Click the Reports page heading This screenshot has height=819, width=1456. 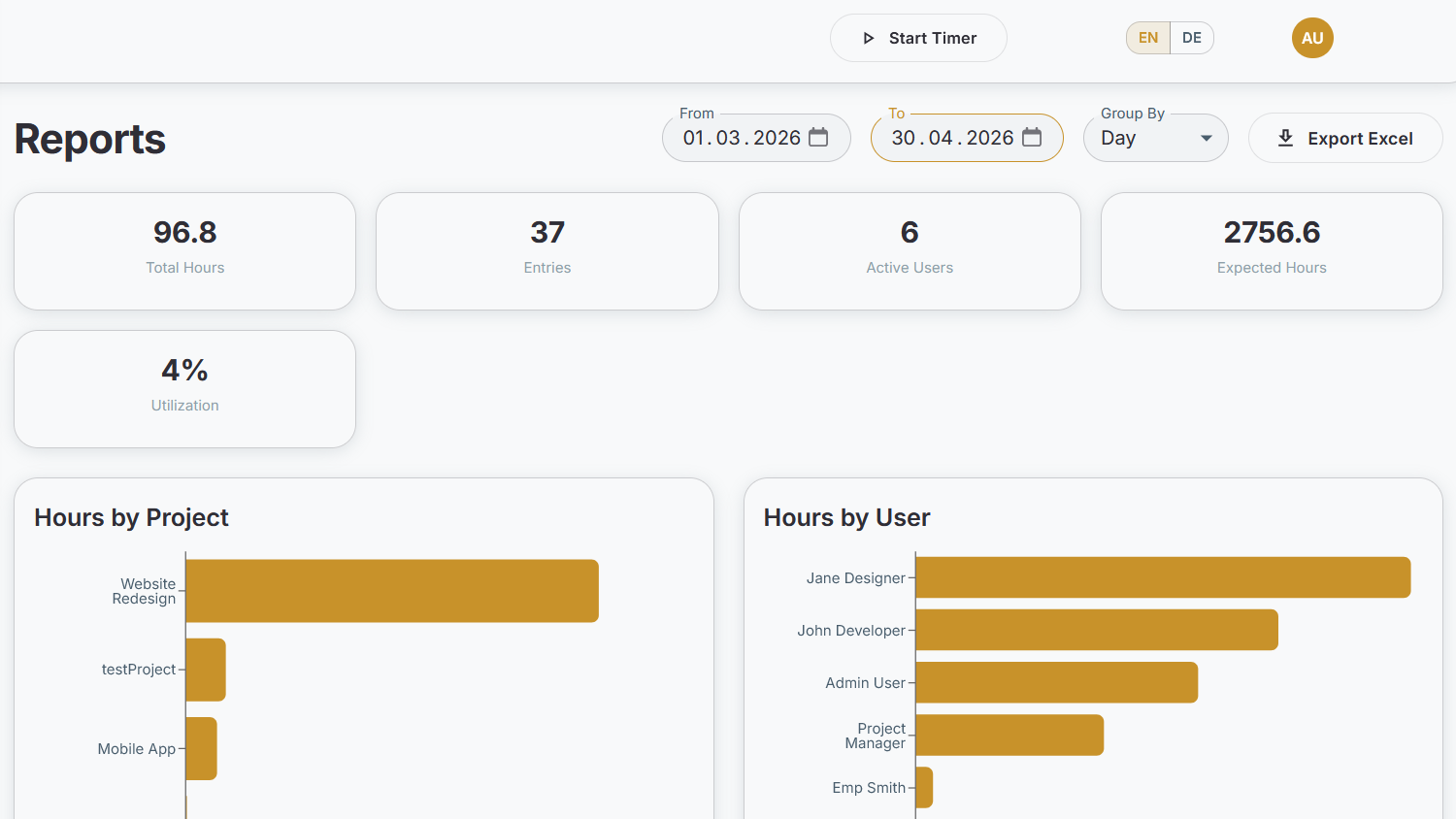[x=90, y=139]
